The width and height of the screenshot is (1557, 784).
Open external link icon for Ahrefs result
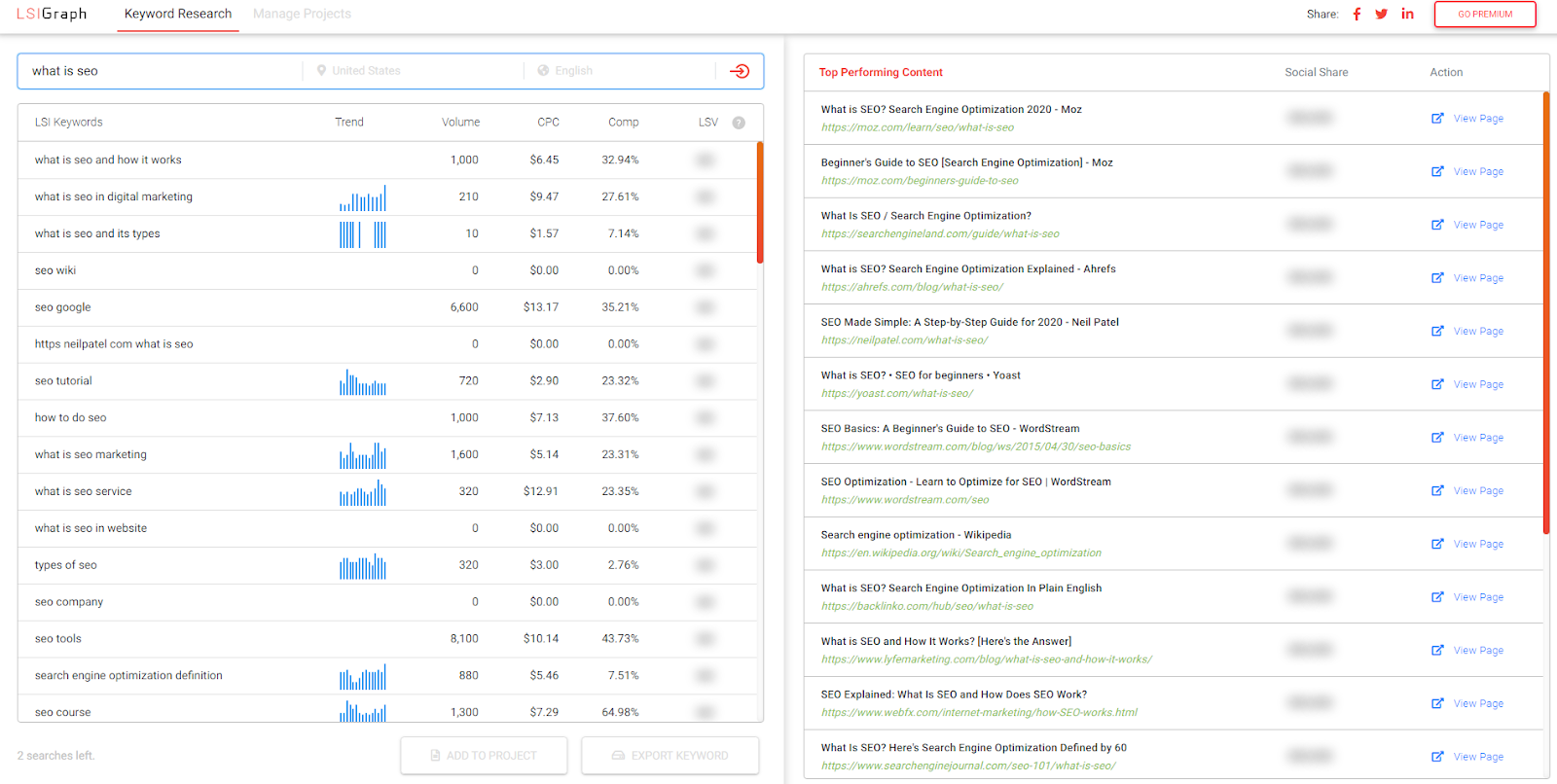point(1437,278)
